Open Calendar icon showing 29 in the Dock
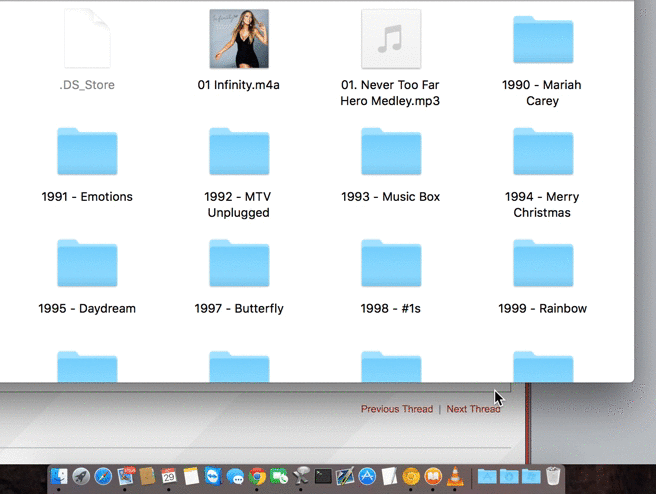This screenshot has height=494, width=656. [169, 476]
